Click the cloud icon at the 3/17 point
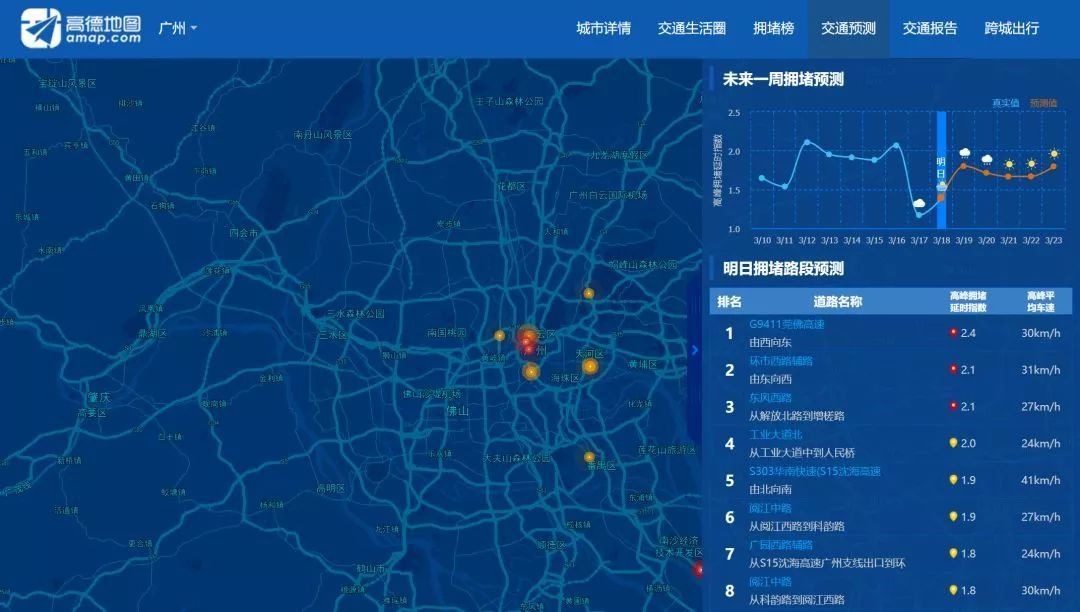 click(919, 203)
